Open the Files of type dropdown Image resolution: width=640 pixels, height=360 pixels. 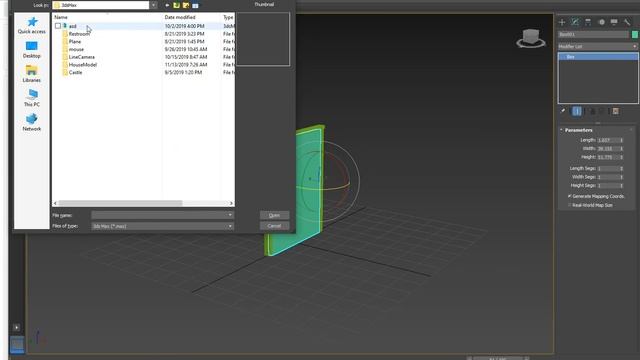162,226
